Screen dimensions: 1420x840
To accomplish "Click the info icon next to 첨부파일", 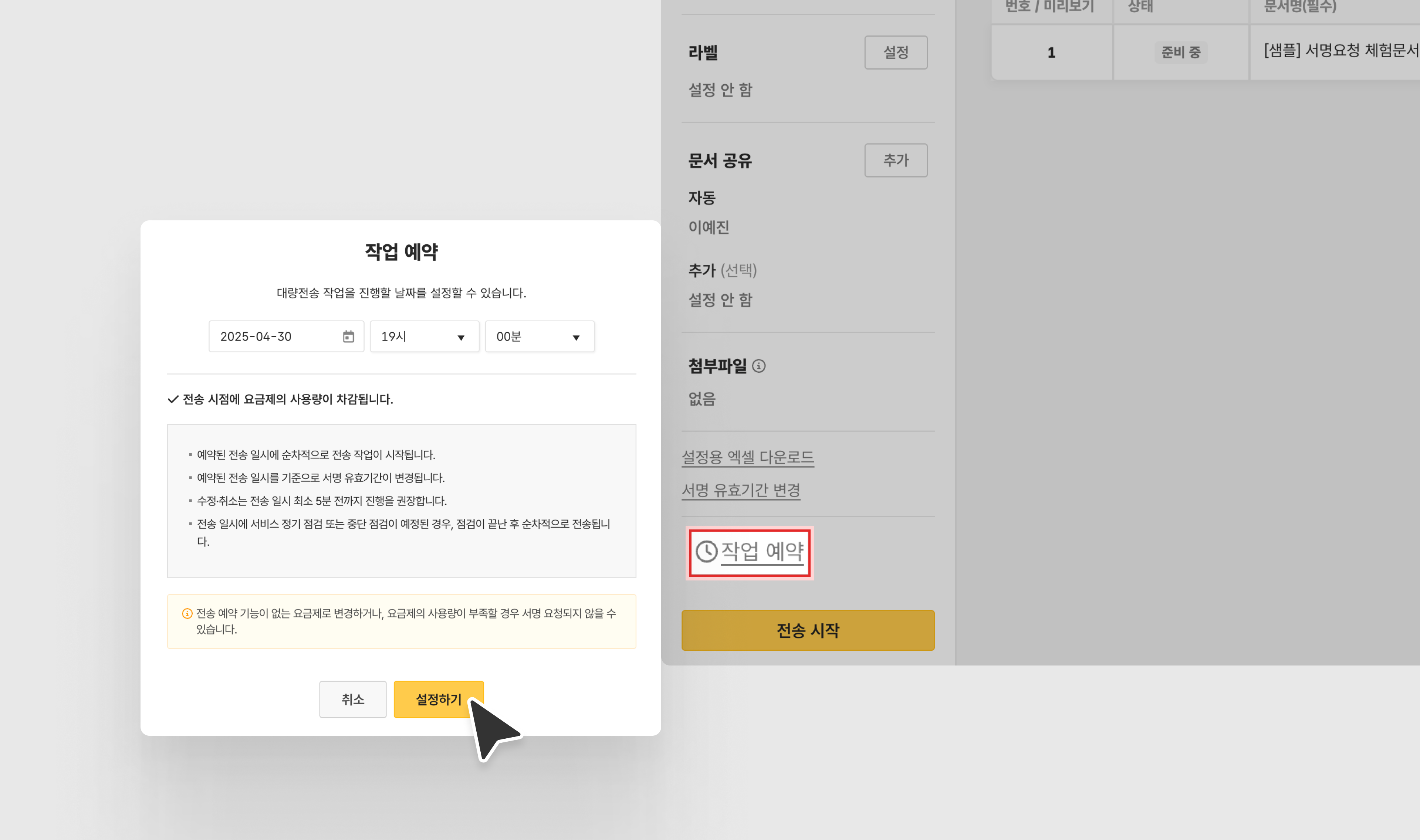I will coord(758,366).
